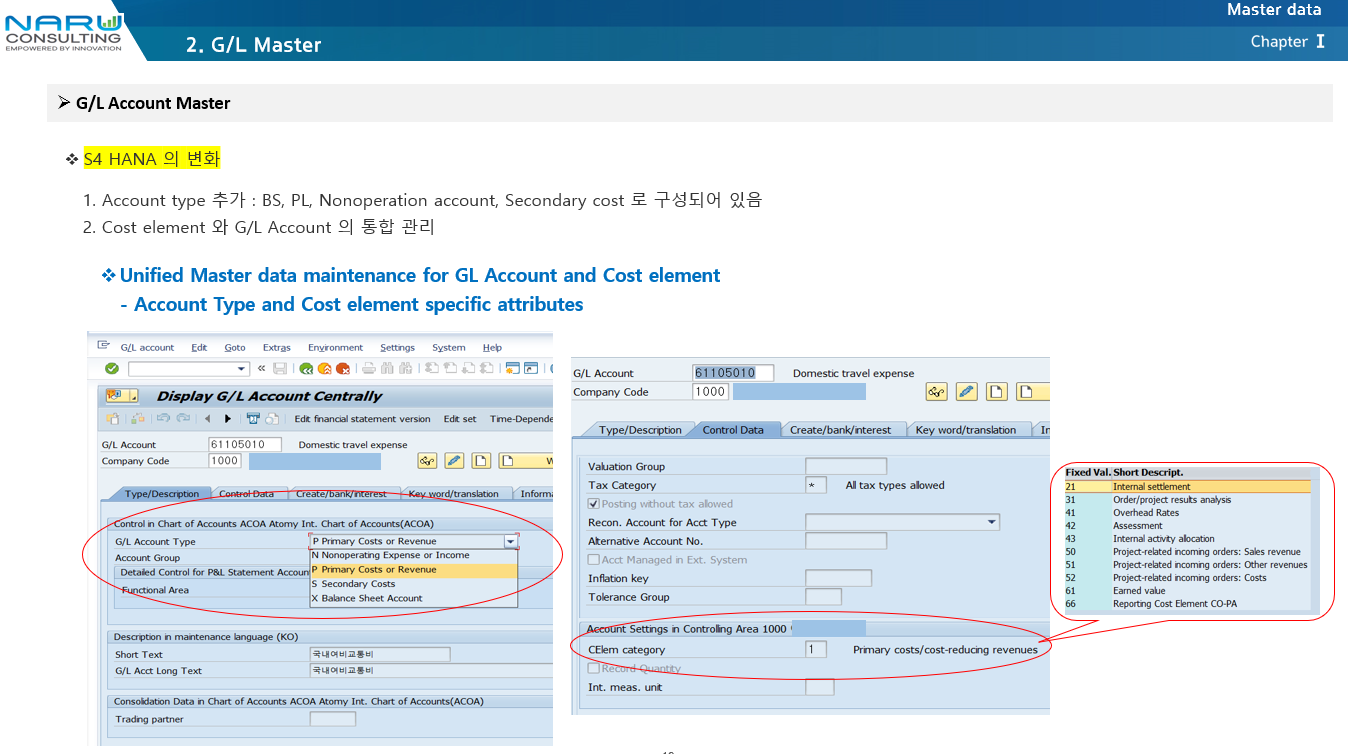Click the greyed Save diskette icon

[280, 369]
